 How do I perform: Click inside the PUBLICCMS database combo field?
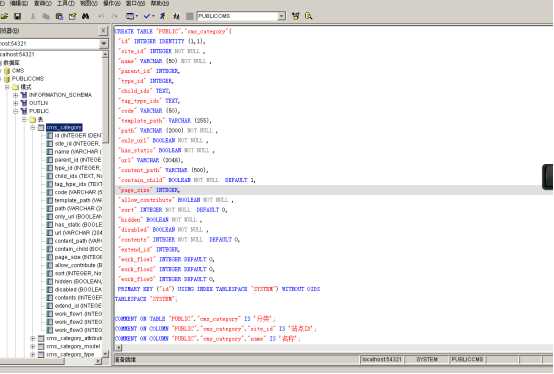[x=237, y=16]
